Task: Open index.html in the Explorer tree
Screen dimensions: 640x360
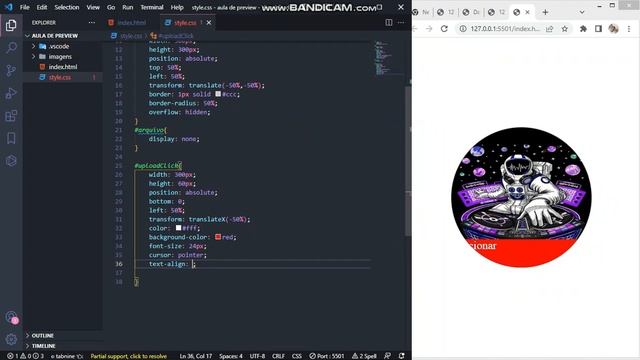Action: tap(62, 67)
